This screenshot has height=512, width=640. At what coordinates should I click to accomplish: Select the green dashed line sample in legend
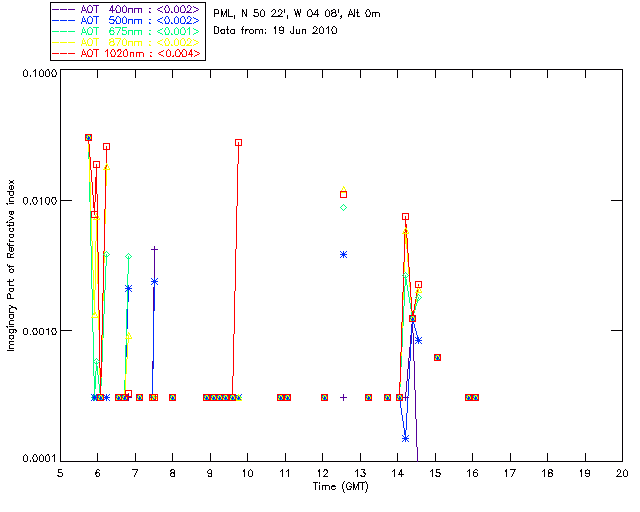64,31
